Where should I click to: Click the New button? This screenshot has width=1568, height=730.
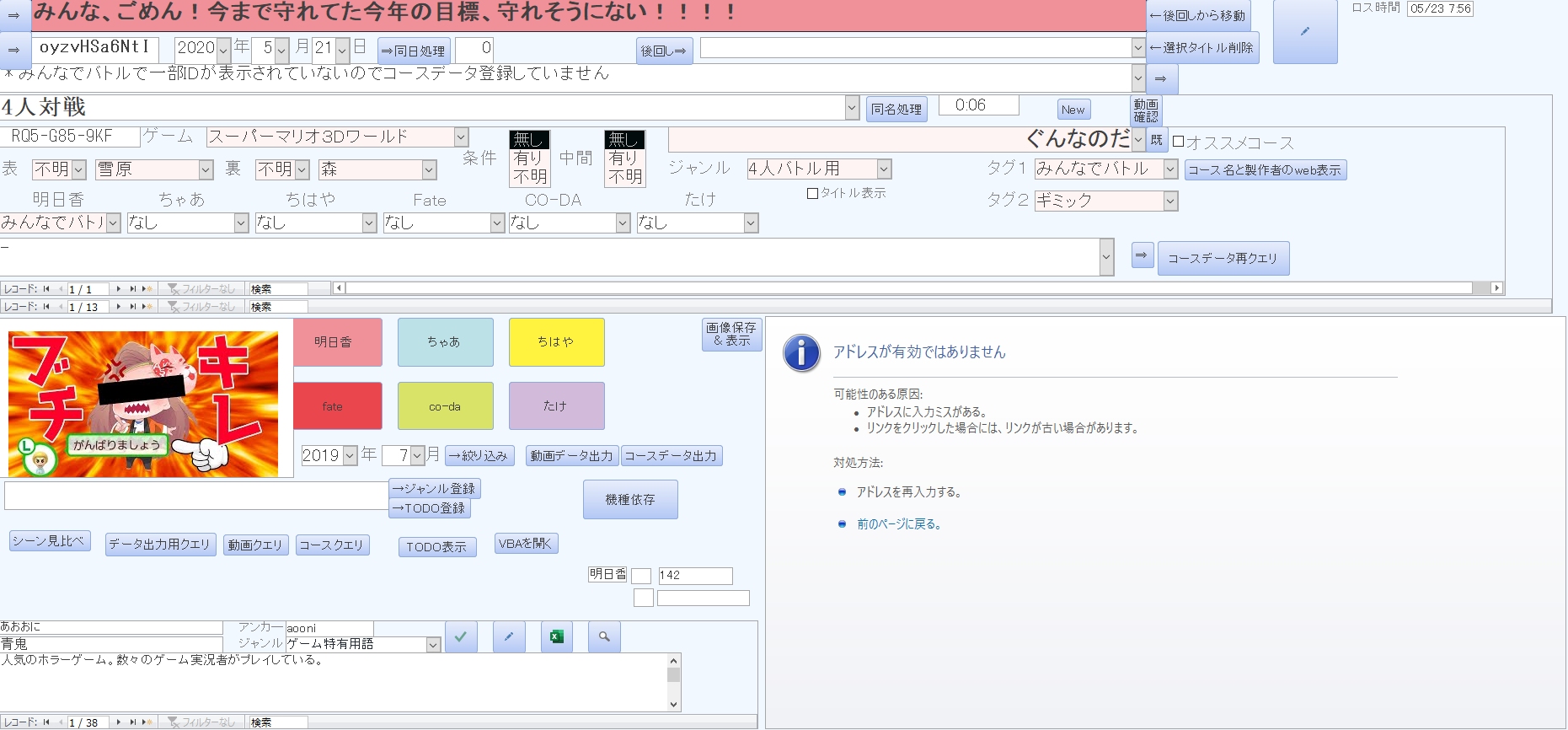(1073, 110)
